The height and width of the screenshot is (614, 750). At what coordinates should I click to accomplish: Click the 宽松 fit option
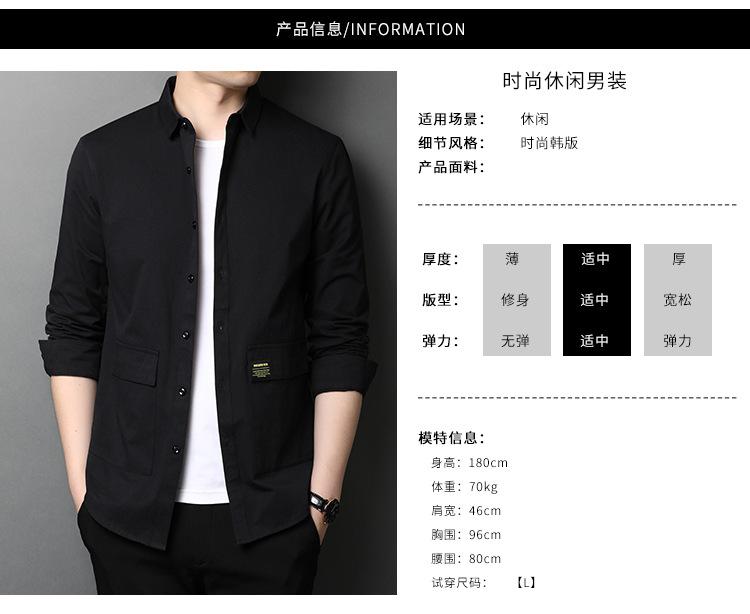678,300
